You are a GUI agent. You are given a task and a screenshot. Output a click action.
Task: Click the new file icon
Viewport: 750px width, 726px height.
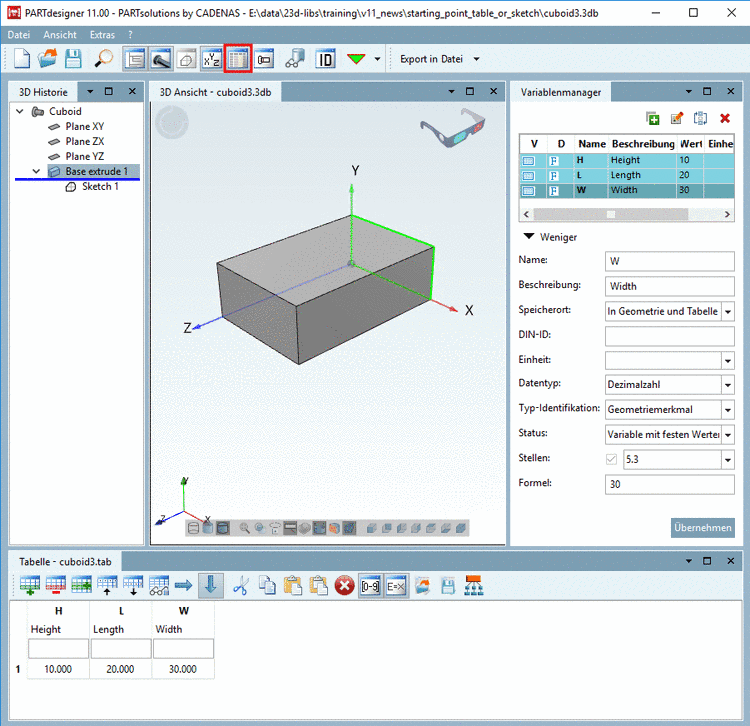(22, 59)
